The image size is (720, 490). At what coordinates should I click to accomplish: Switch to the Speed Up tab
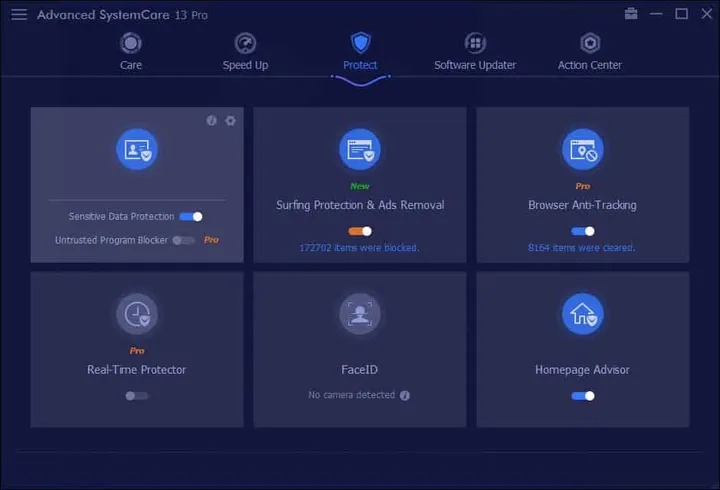[245, 65]
